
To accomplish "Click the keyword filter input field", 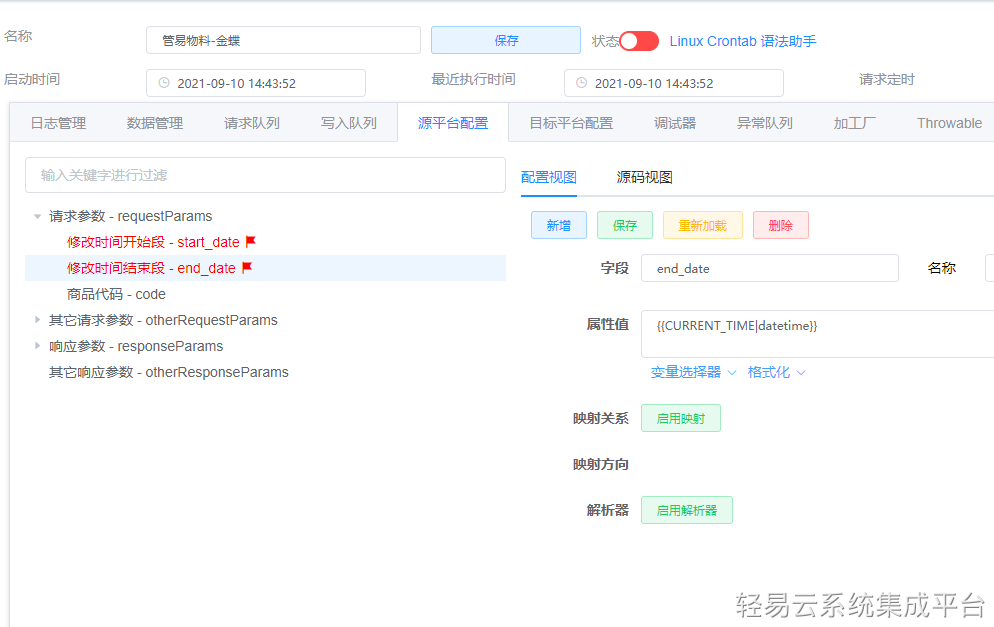I will [263, 174].
